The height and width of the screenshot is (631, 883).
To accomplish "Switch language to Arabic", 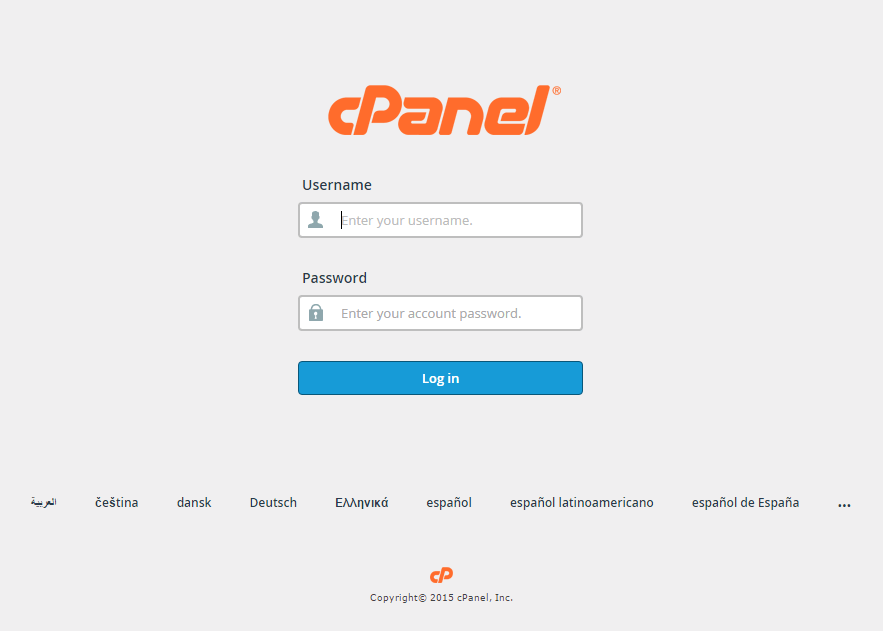I will click(x=43, y=502).
